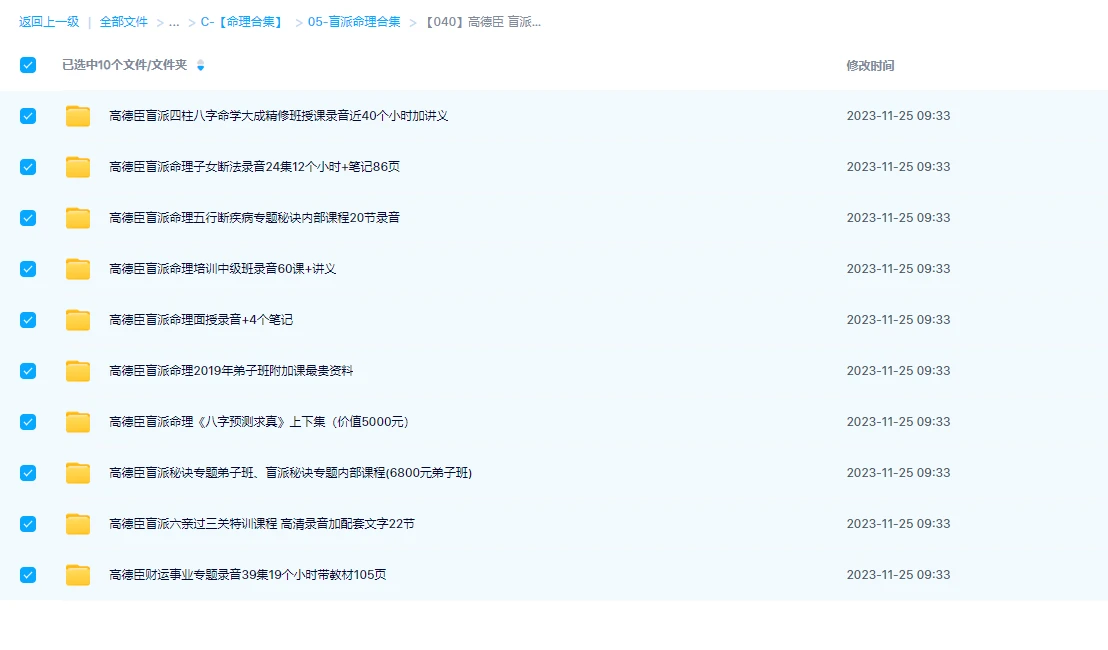The width and height of the screenshot is (1108, 650).
Task: Toggle the sort order arrows next to selection count
Action: coord(201,65)
